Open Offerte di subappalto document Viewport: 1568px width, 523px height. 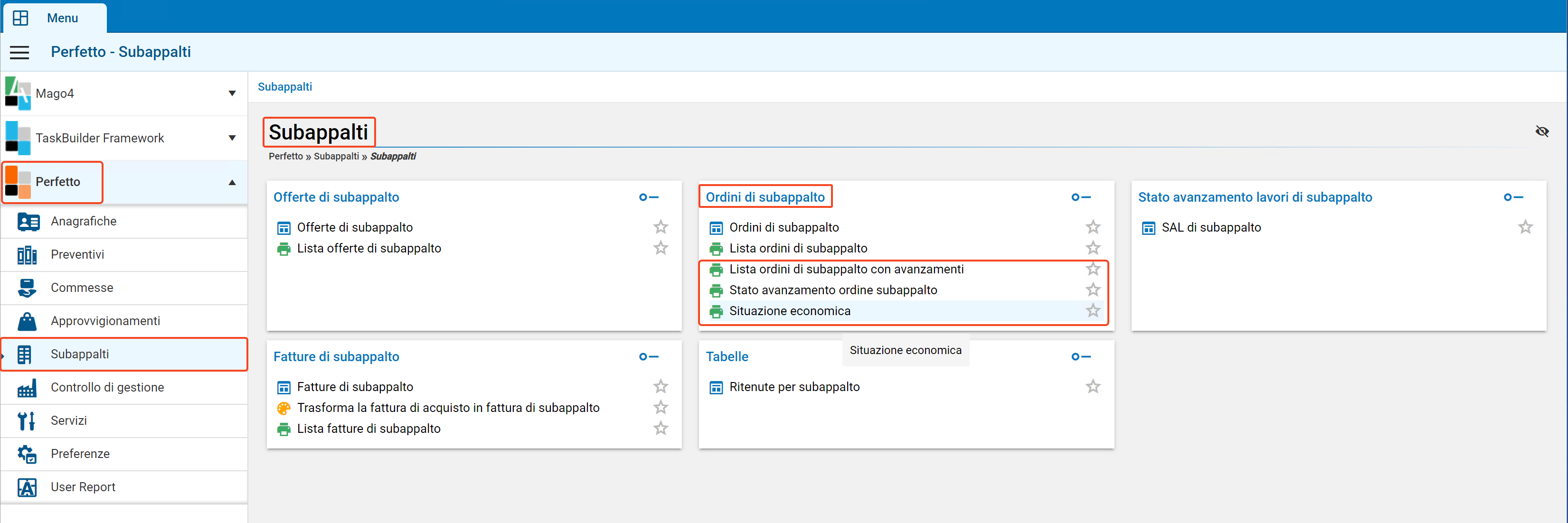355,227
